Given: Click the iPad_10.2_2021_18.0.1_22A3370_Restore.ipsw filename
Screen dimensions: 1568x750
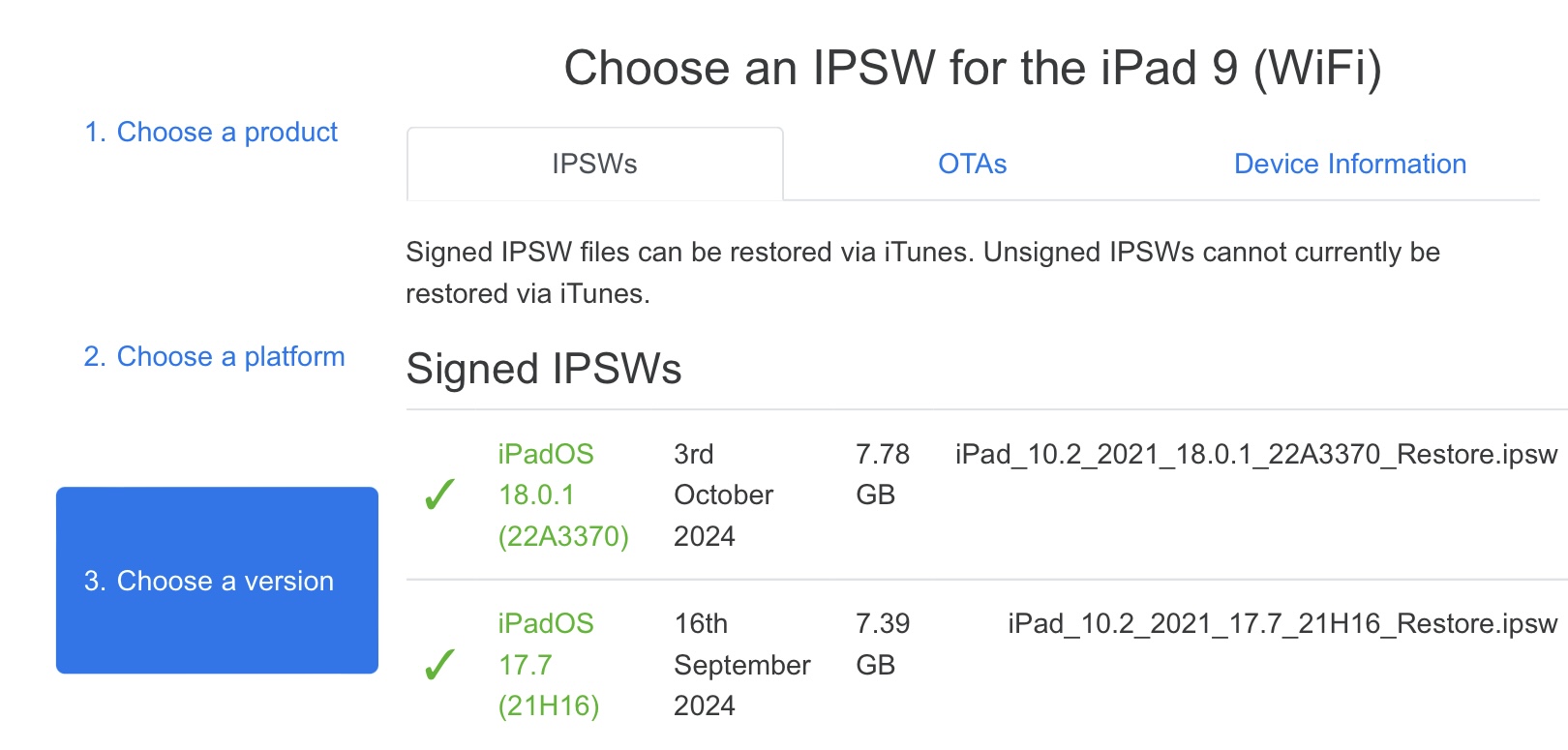Looking at the screenshot, I should [1256, 454].
